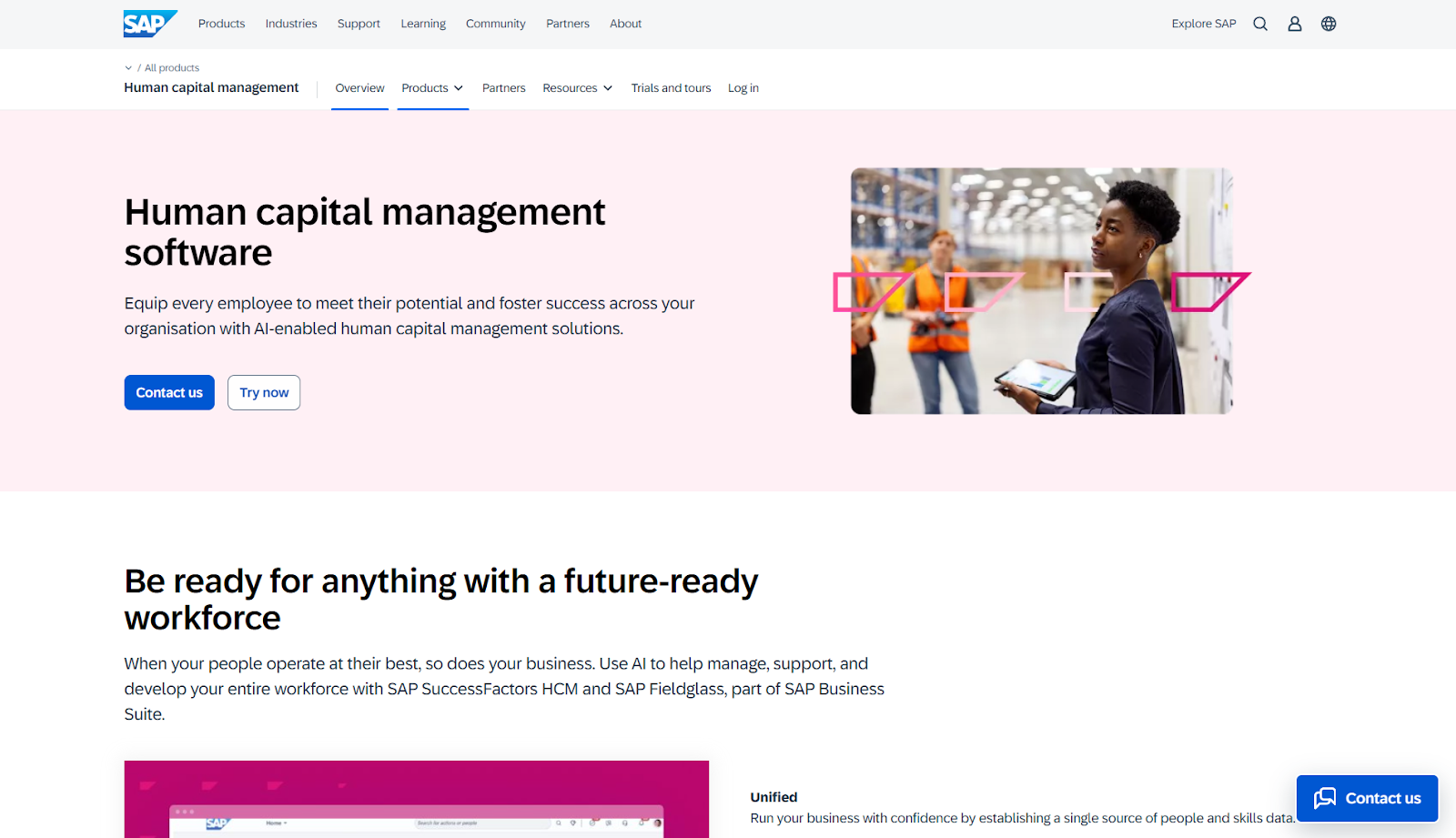
Task: Click the warehouse hero image
Action: [x=1042, y=291]
